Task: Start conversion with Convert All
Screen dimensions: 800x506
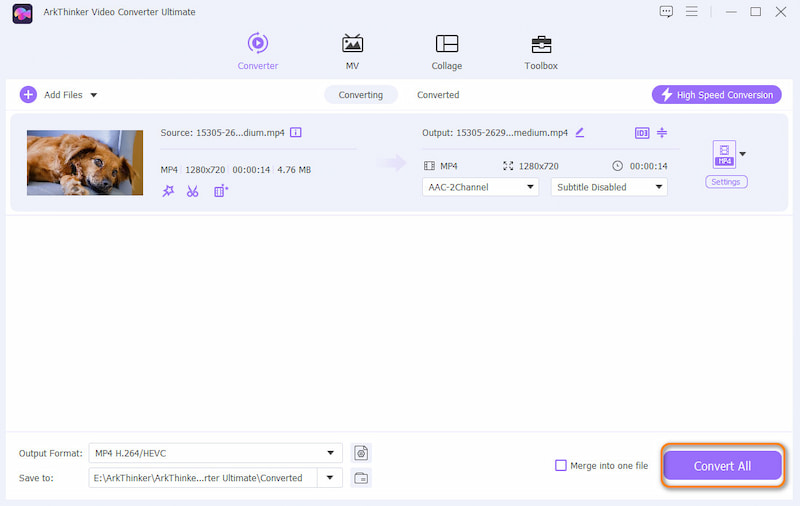Action: [x=722, y=466]
